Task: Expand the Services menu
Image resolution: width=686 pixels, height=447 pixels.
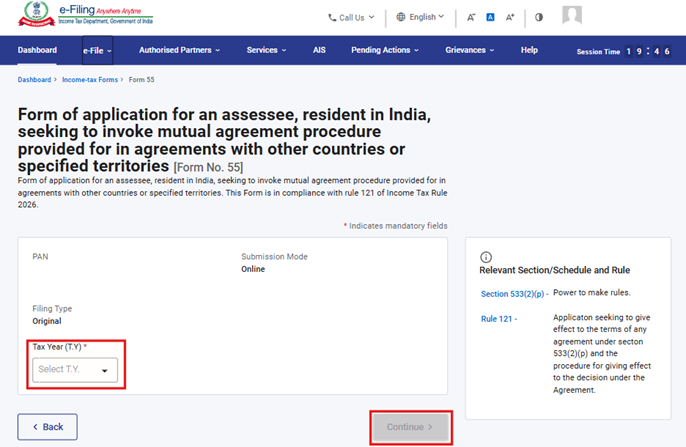Action: coord(266,50)
